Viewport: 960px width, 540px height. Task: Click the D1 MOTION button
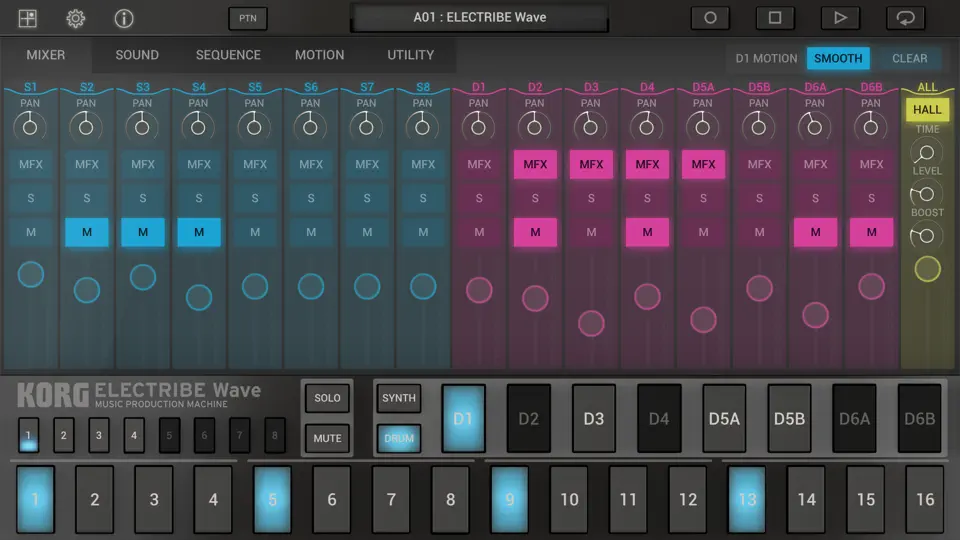(767, 58)
